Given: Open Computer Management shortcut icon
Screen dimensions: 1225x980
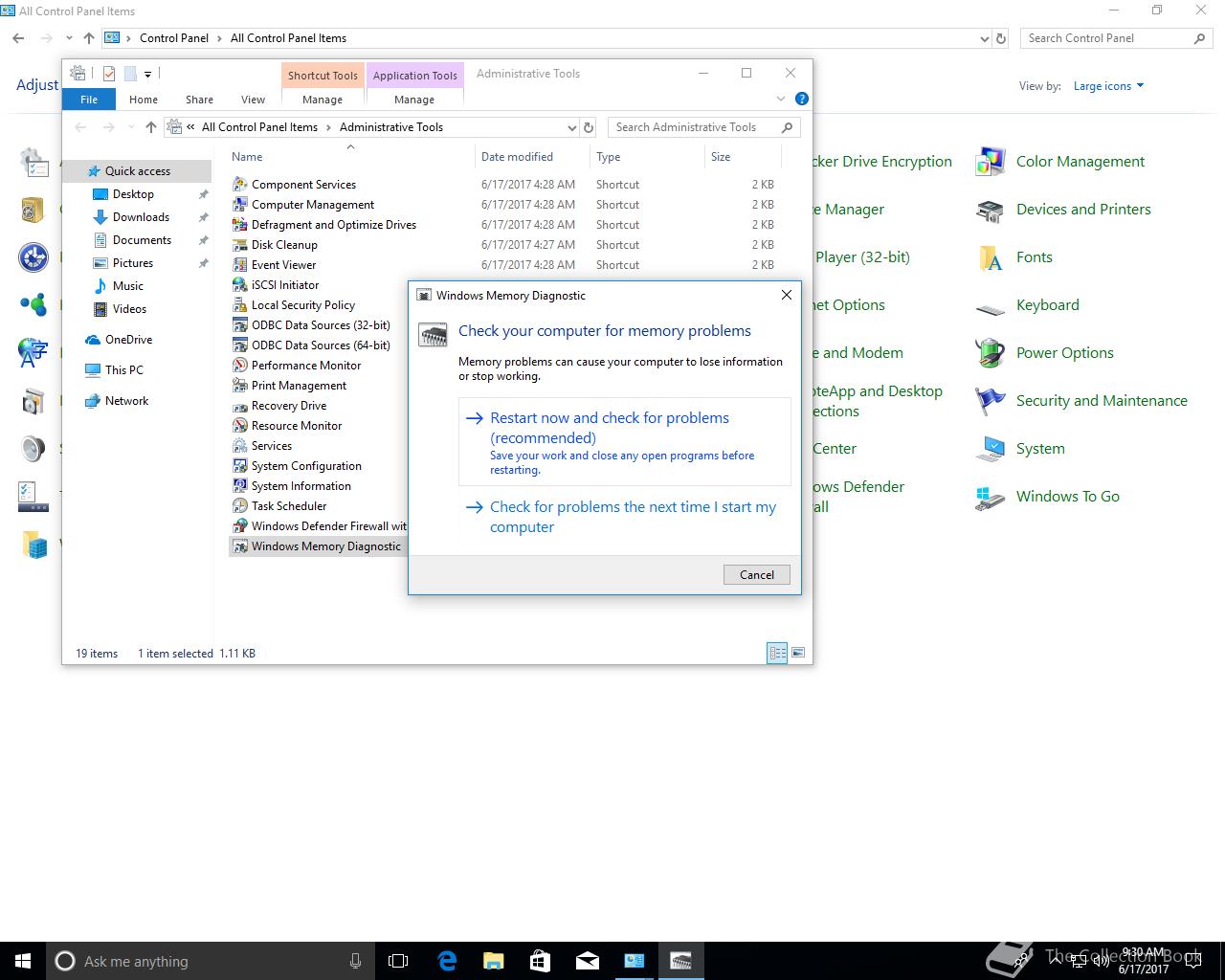Looking at the screenshot, I should click(240, 204).
